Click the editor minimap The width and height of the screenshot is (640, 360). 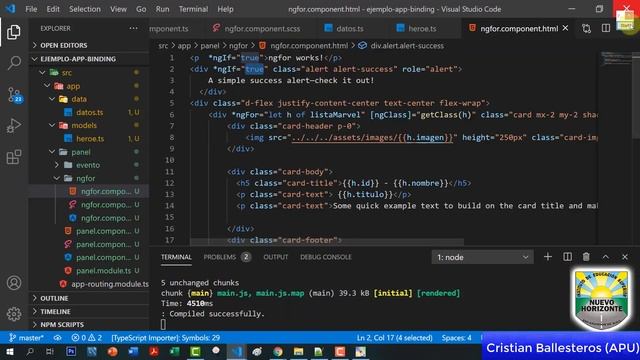point(616,59)
